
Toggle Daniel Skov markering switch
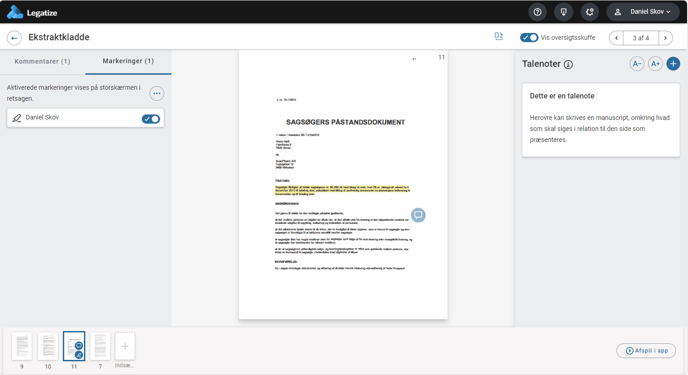(150, 119)
